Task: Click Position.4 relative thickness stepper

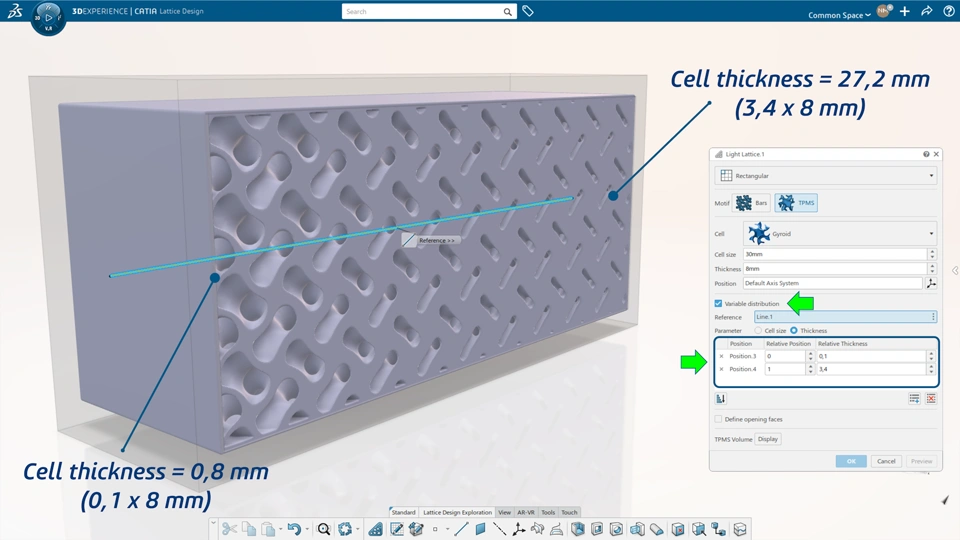Action: (x=931, y=369)
